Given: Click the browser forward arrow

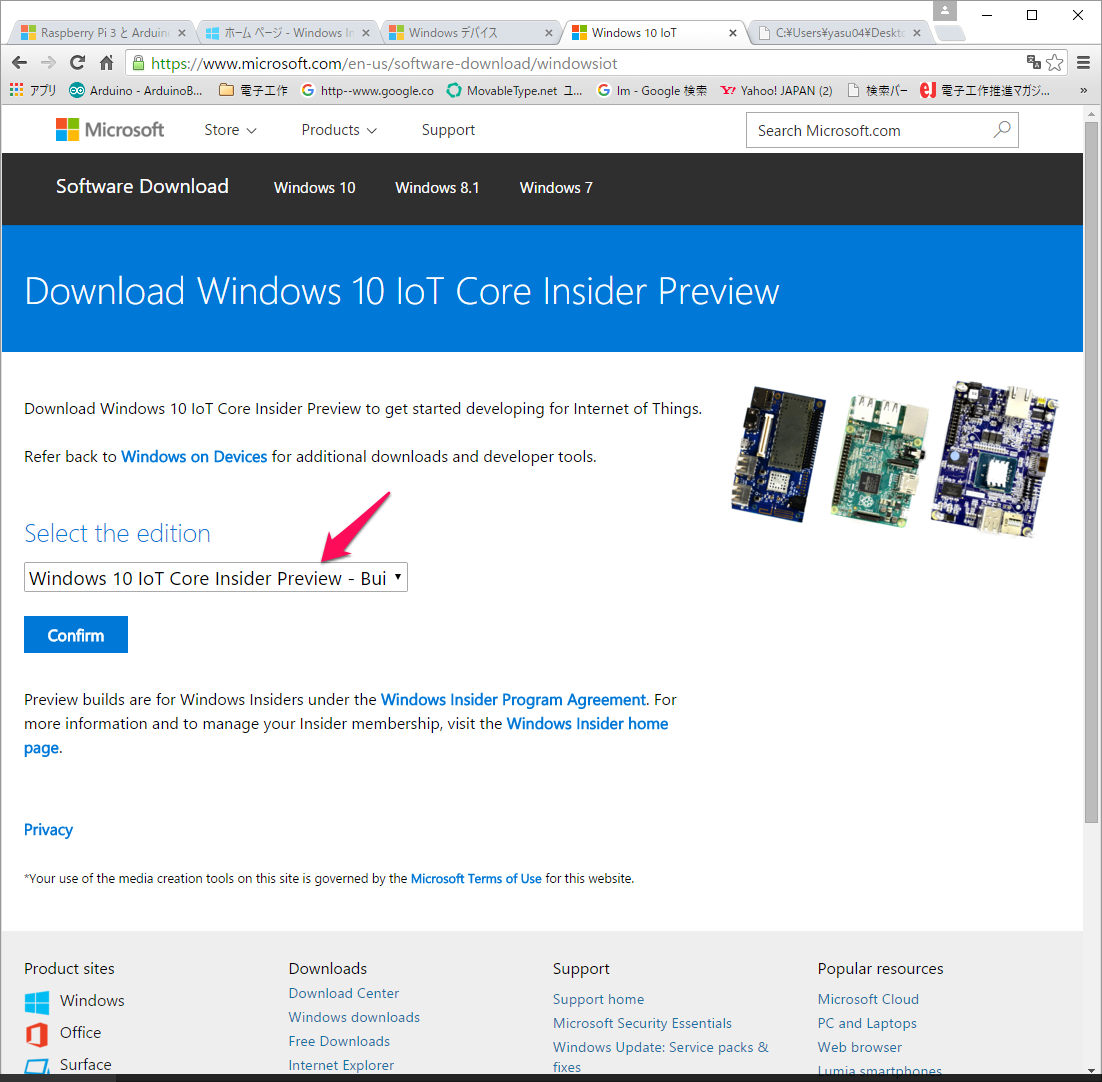Looking at the screenshot, I should click(x=48, y=63).
